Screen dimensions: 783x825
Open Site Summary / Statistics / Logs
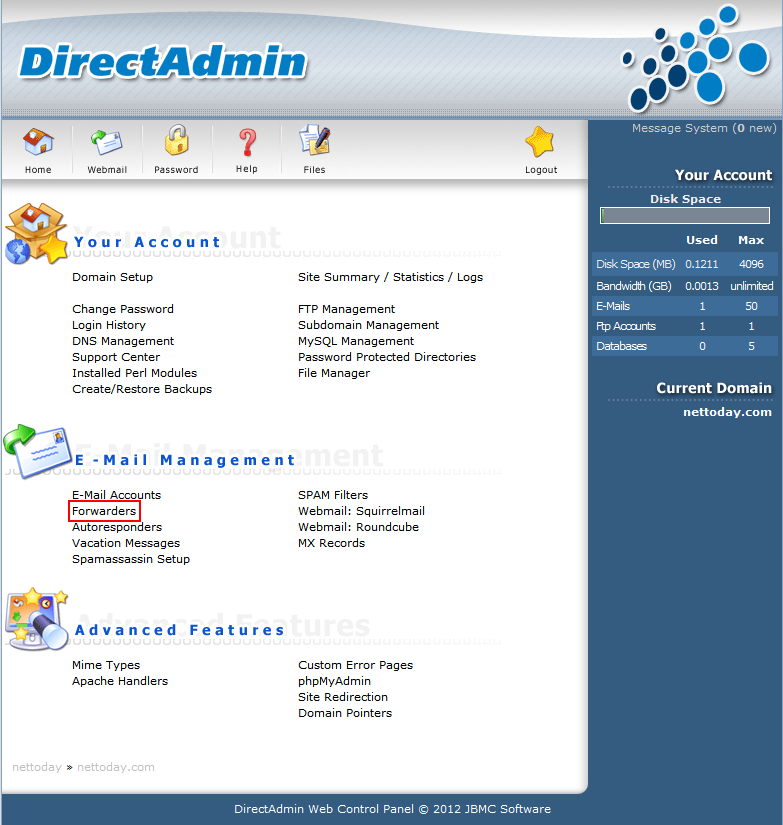coord(390,277)
